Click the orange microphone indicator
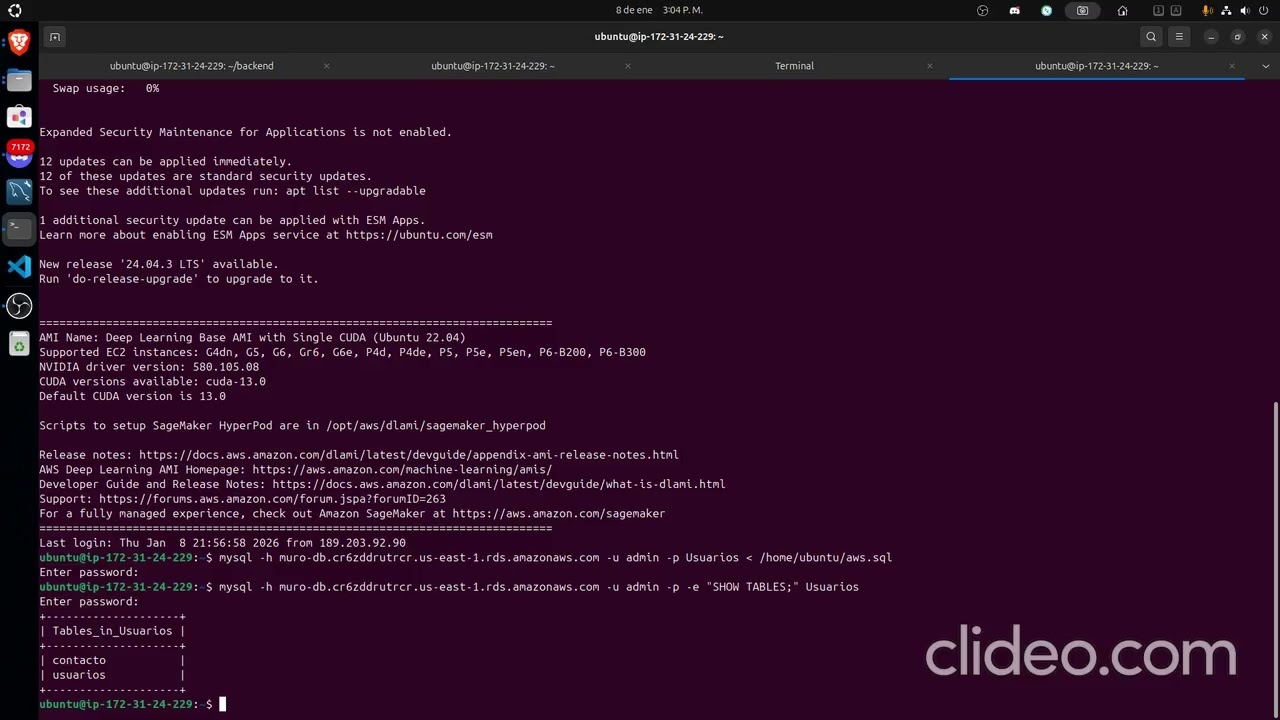 [x=1208, y=10]
